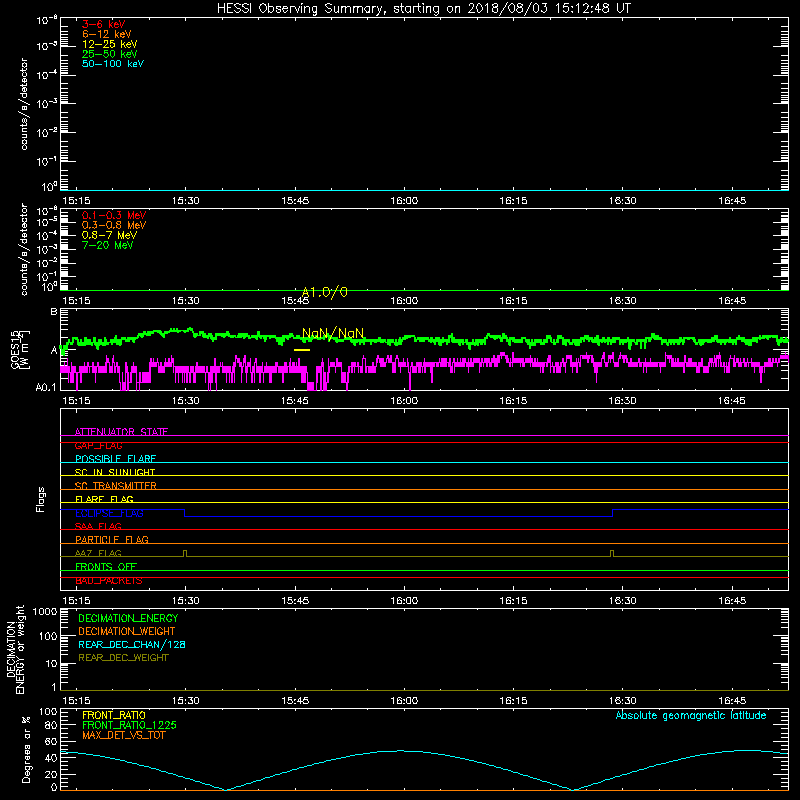Click the DECIMATION_ENERGY legend entry

point(128,618)
